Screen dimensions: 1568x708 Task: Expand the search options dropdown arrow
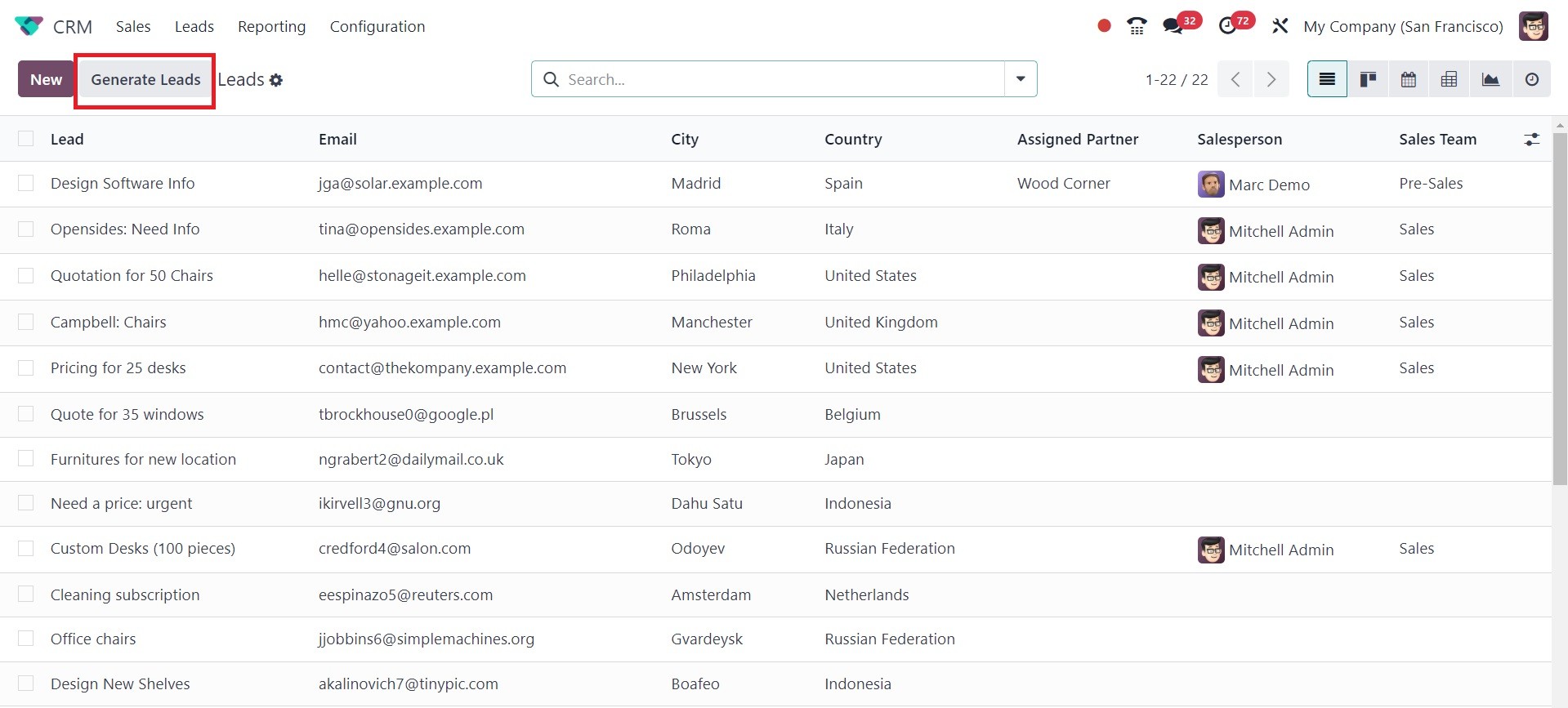coord(1021,79)
